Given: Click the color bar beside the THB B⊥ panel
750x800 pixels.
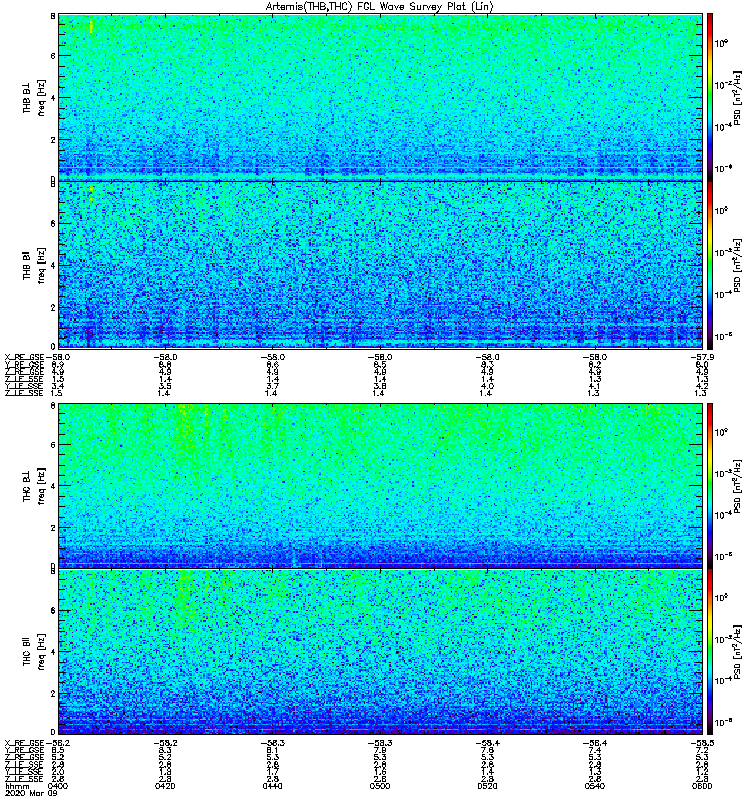Looking at the screenshot, I should click(x=709, y=97).
